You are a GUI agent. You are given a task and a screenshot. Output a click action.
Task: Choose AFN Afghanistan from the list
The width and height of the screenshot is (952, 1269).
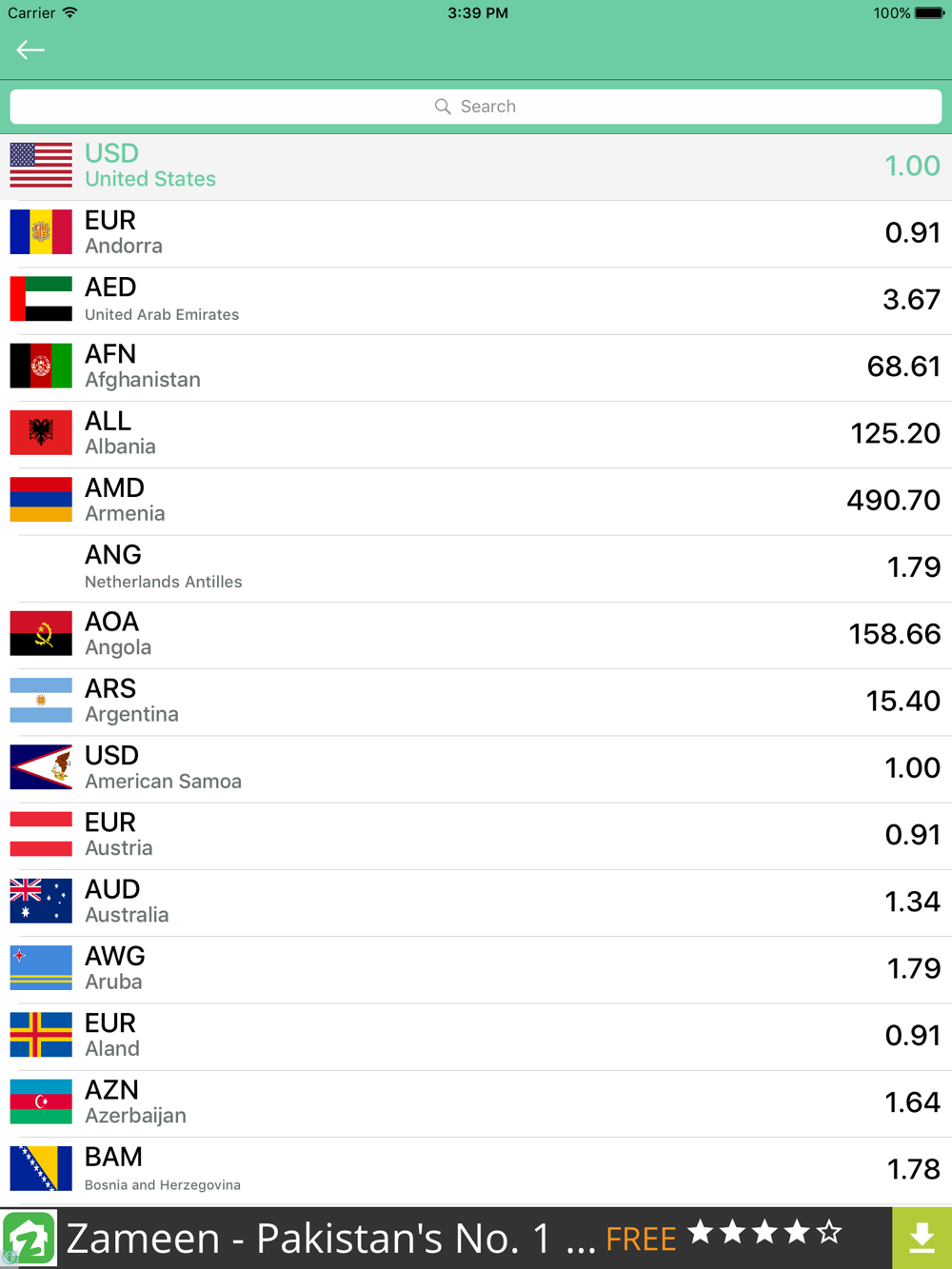pos(476,367)
